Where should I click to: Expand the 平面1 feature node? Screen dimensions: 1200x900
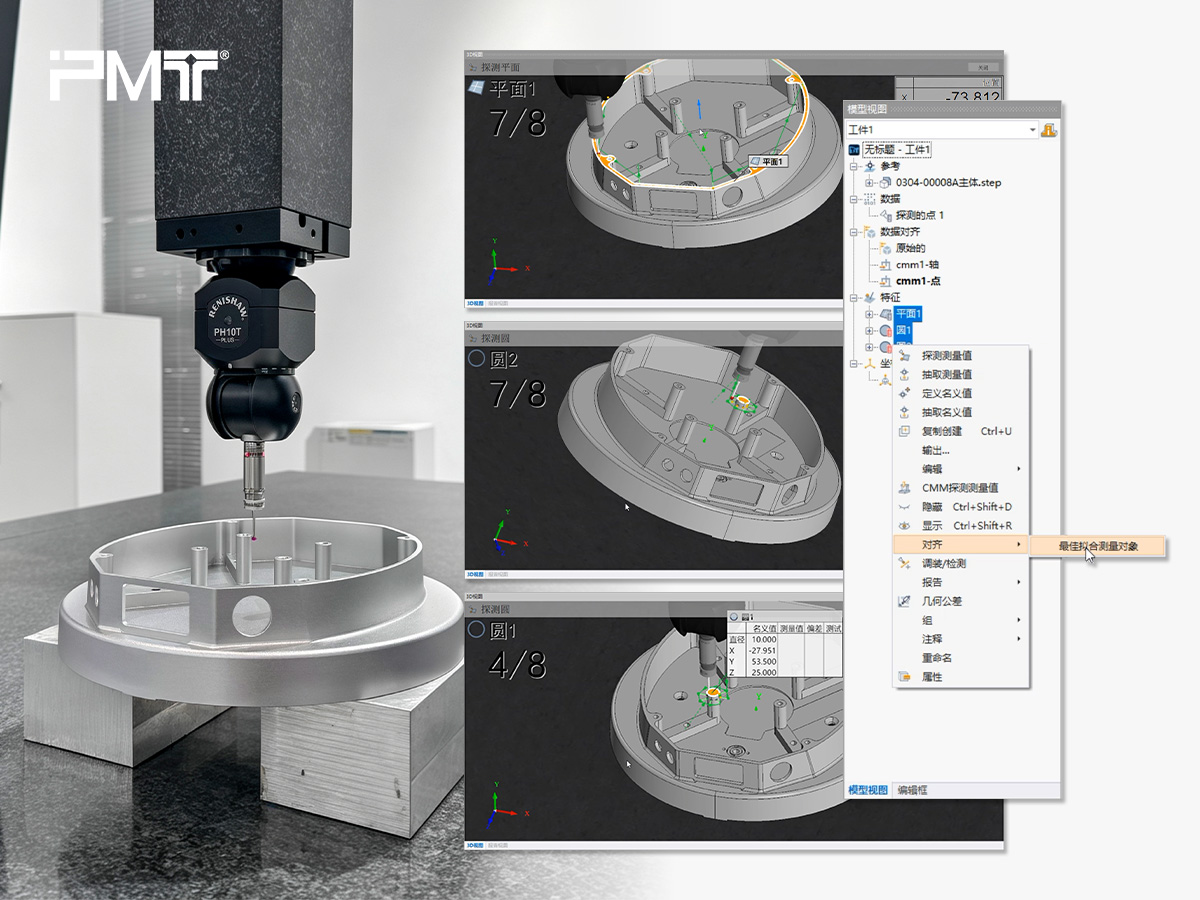tap(870, 315)
